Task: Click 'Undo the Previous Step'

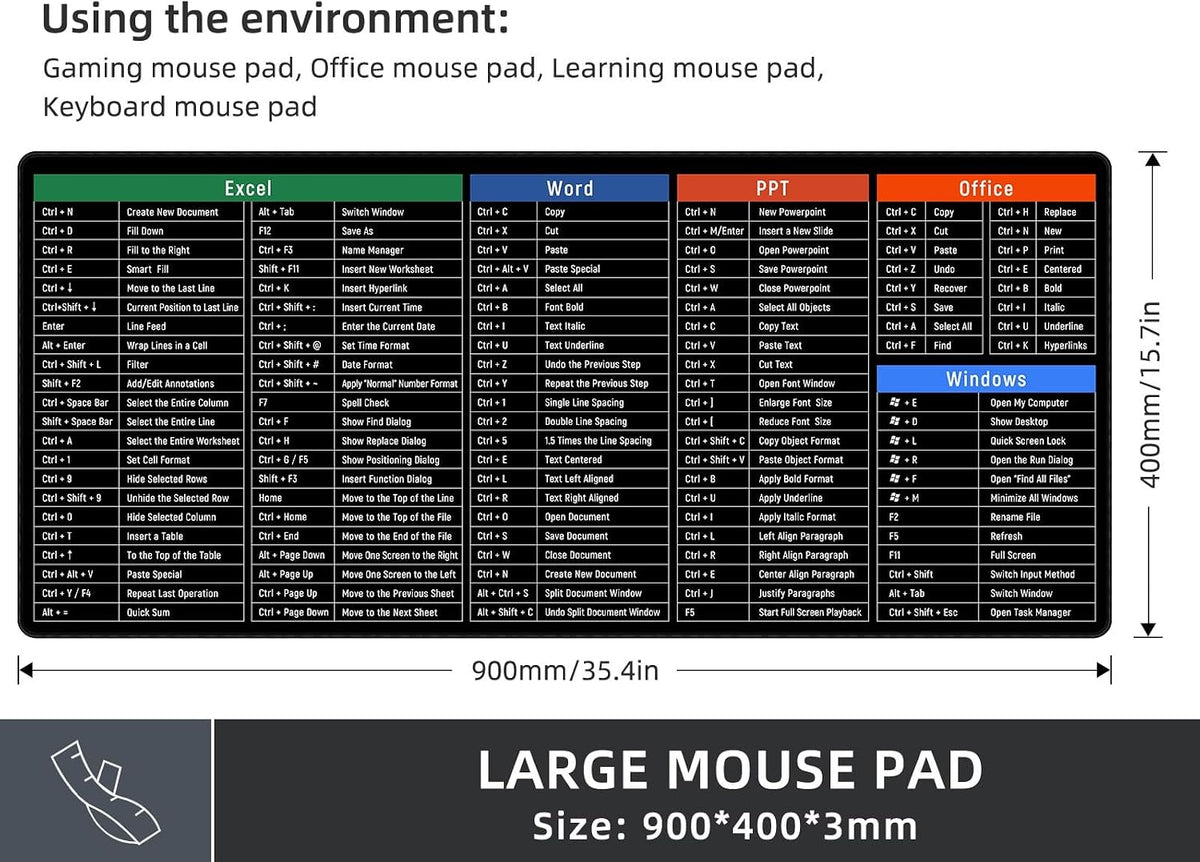Action: [604, 365]
